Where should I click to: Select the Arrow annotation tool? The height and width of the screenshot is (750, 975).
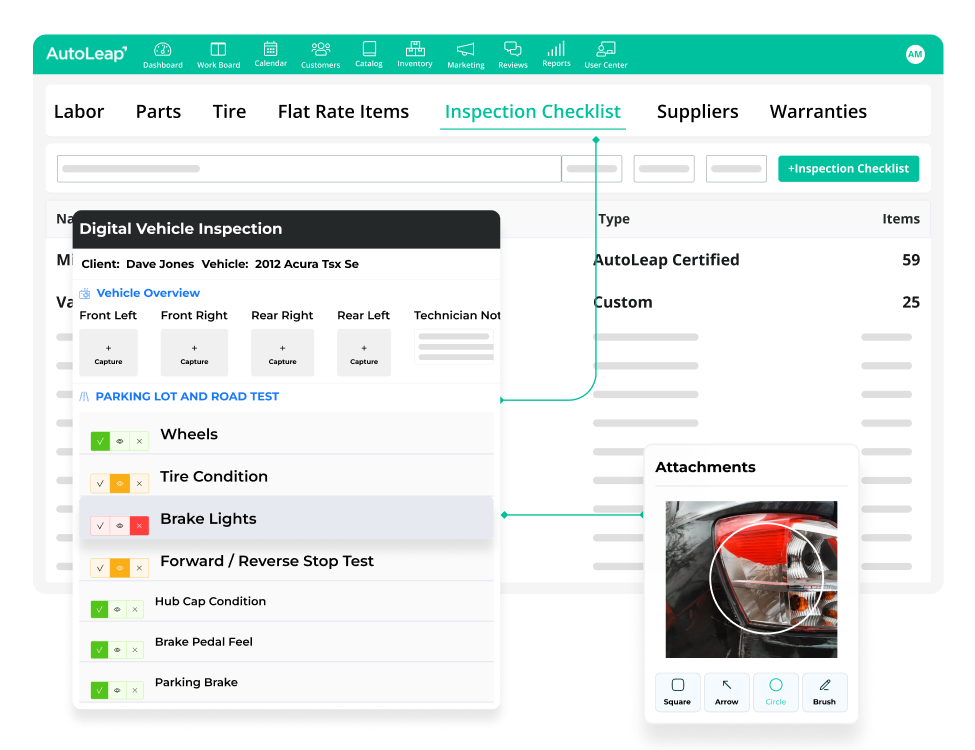[x=726, y=692]
